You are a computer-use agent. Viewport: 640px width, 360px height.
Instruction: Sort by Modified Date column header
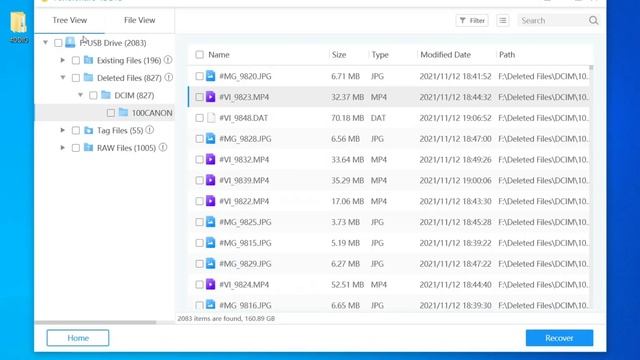445,55
